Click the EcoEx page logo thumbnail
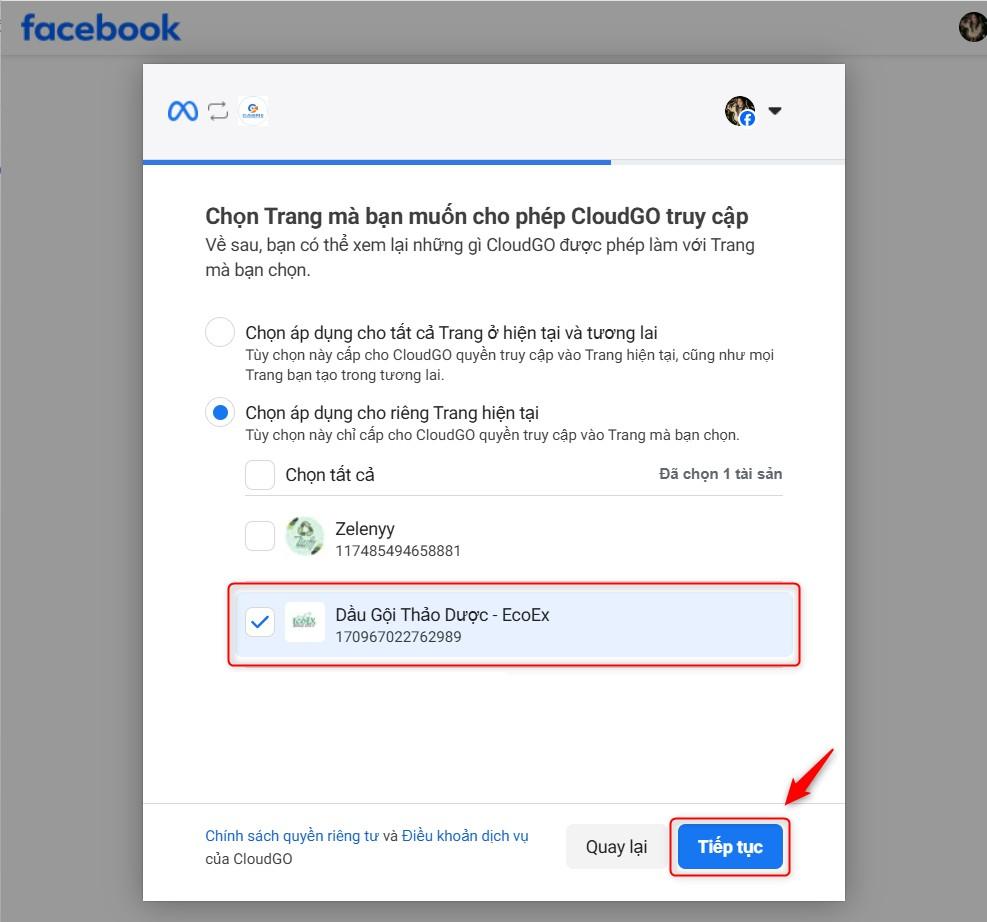987x922 pixels. click(x=305, y=622)
